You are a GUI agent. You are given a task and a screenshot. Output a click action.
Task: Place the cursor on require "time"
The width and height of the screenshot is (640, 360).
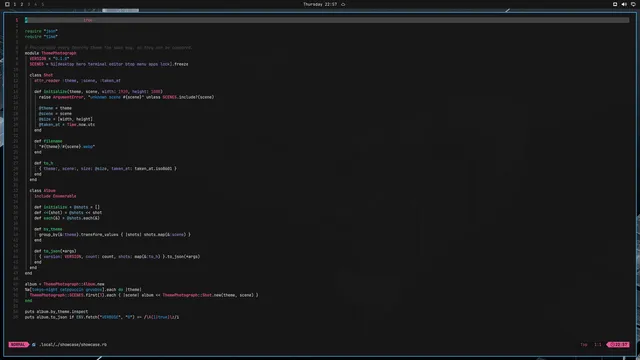(x=41, y=36)
